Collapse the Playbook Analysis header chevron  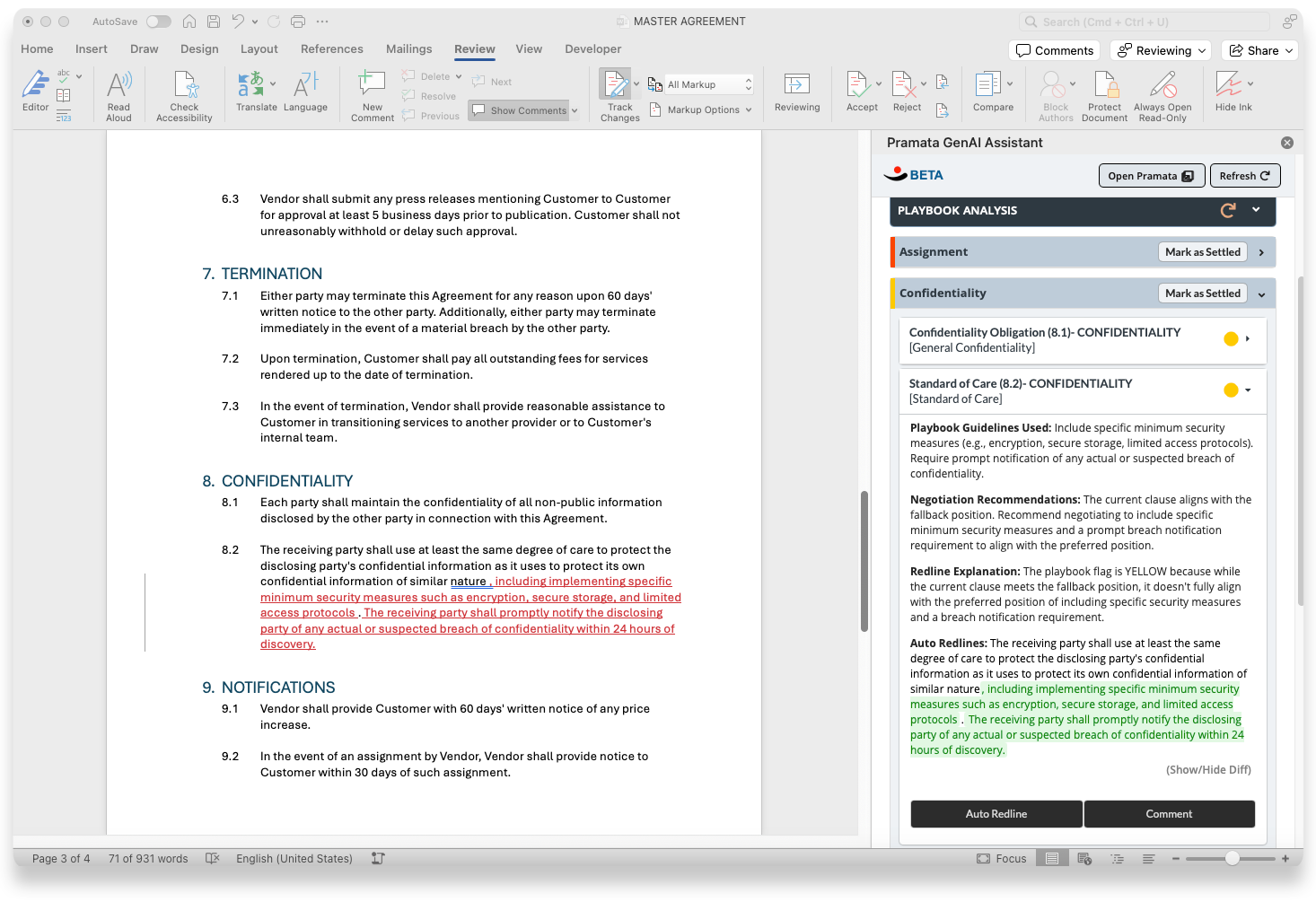tap(1256, 210)
